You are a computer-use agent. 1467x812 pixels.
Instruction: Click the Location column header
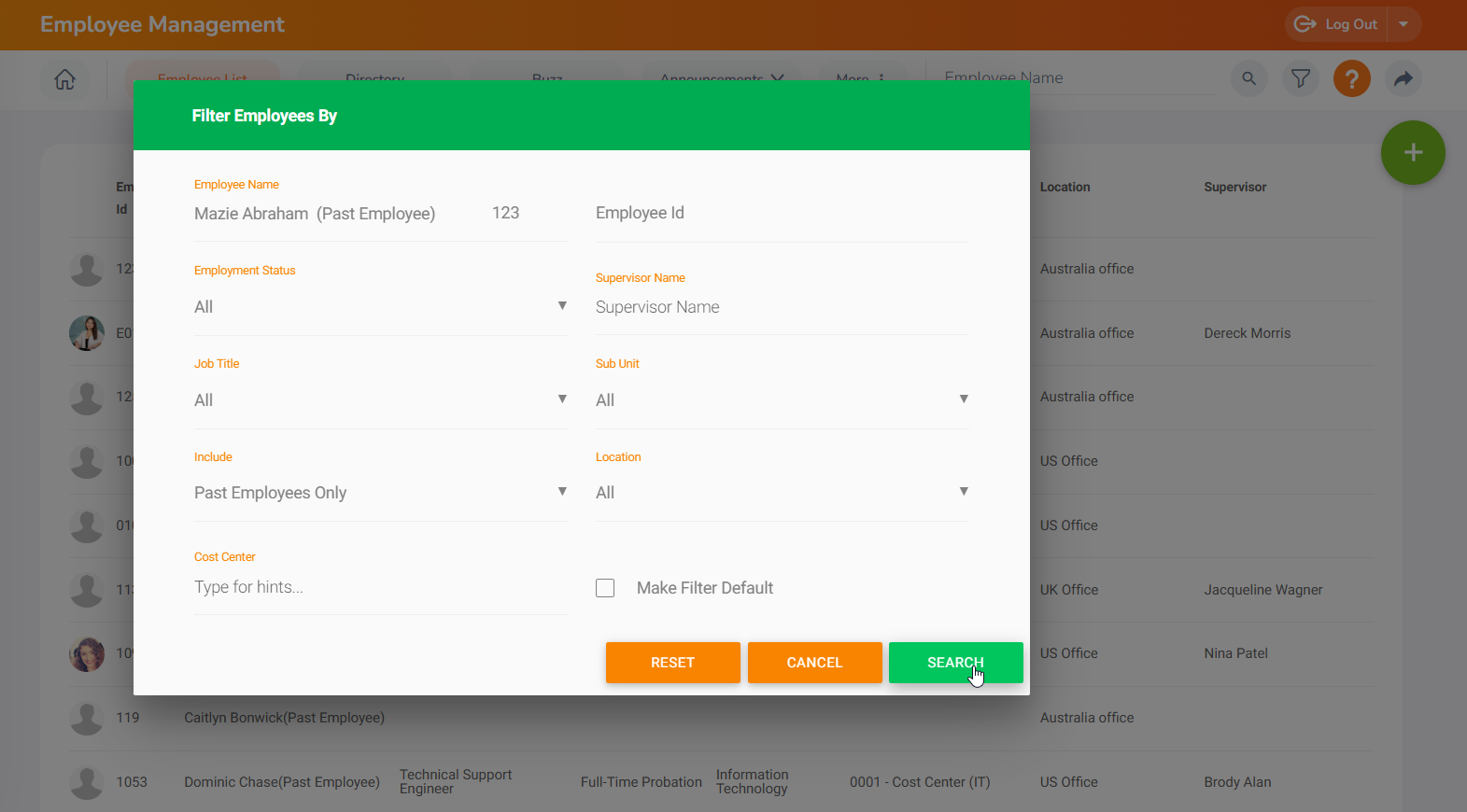coord(1065,187)
